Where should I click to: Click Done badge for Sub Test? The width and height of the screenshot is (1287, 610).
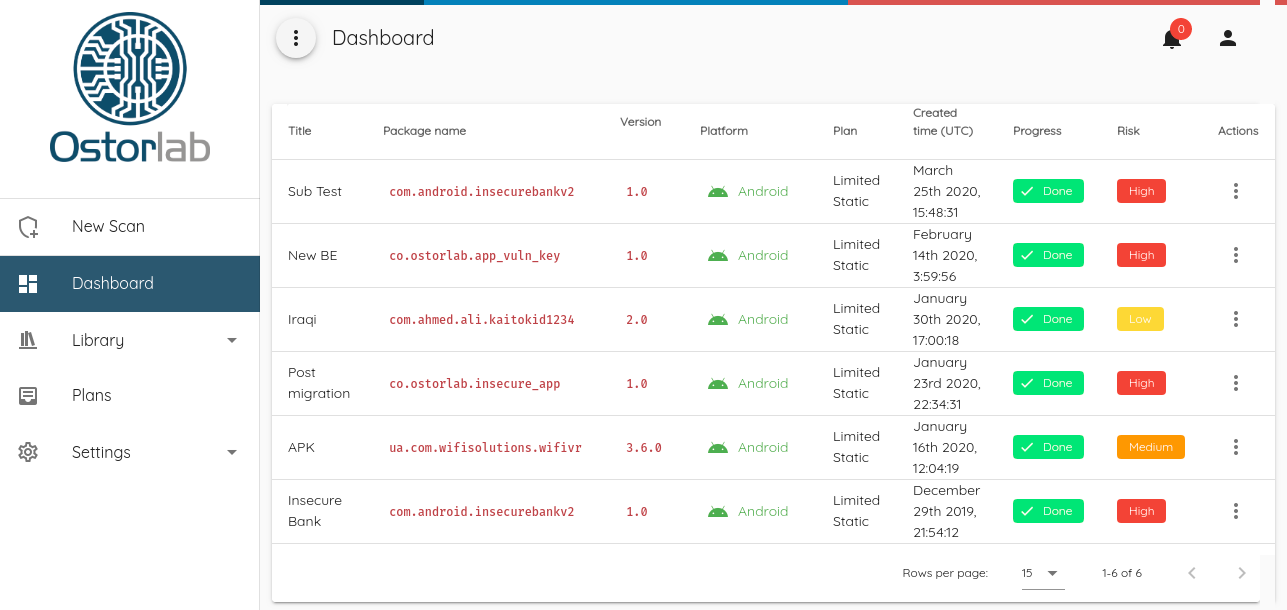click(x=1048, y=191)
